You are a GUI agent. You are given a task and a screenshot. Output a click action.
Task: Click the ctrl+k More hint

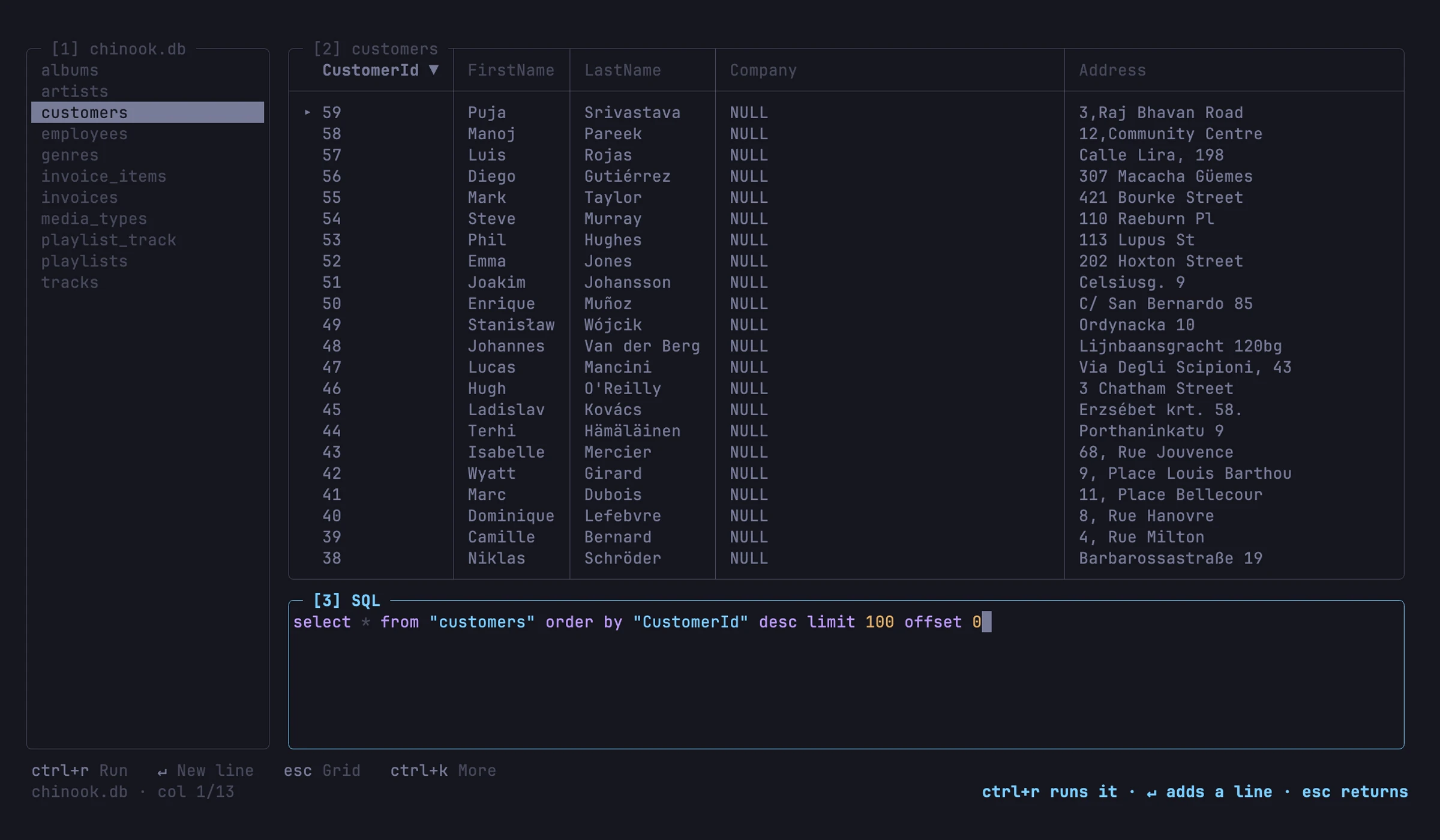click(443, 770)
